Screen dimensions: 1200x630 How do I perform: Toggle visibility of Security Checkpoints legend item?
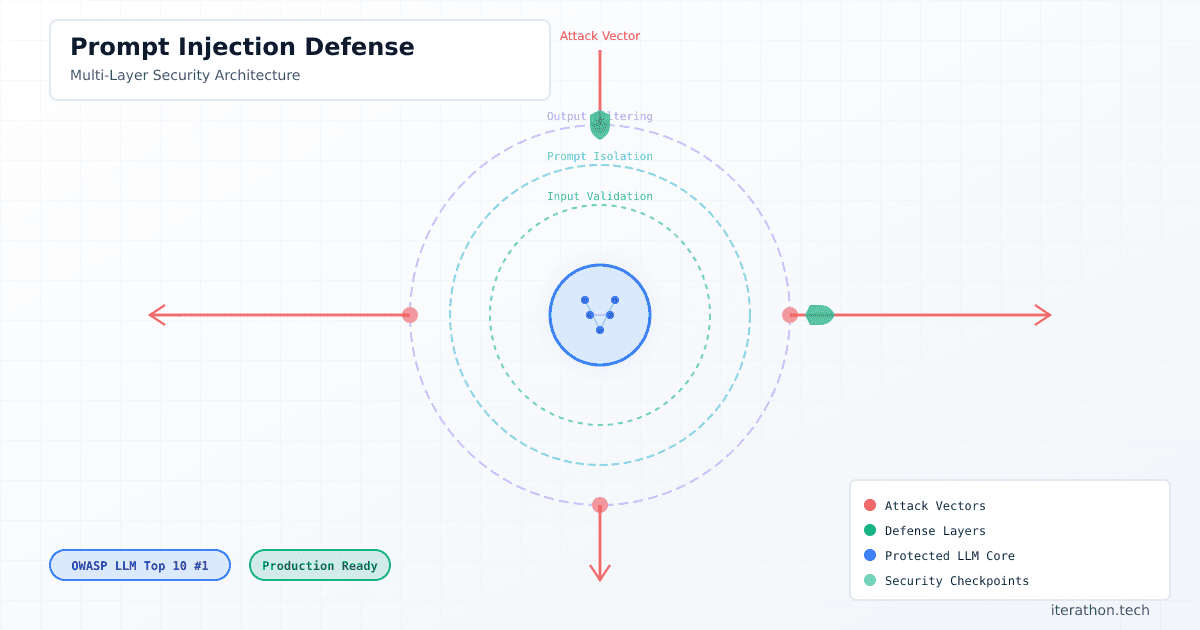(868, 580)
